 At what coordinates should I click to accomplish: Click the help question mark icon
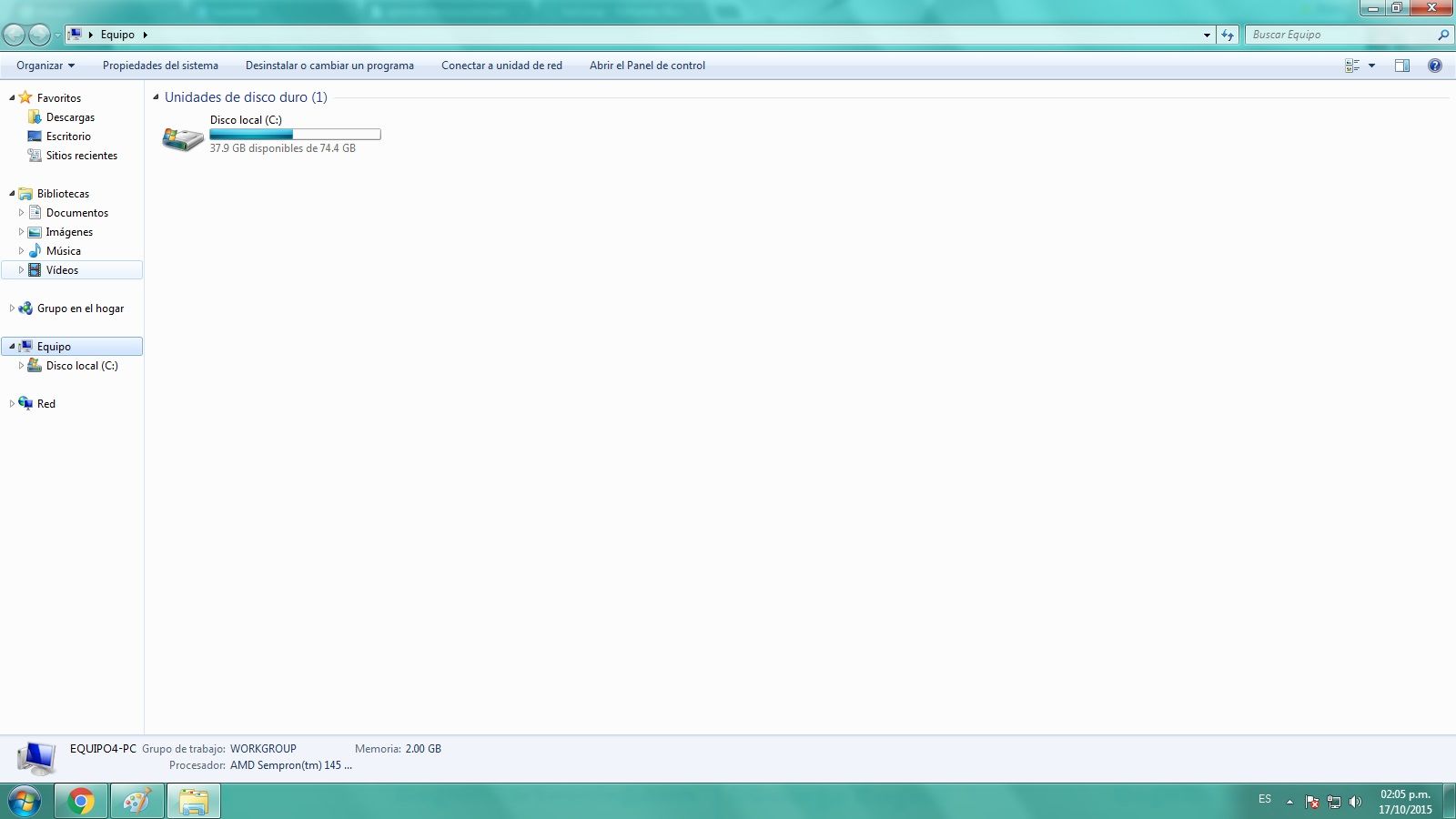pyautogui.click(x=1434, y=66)
